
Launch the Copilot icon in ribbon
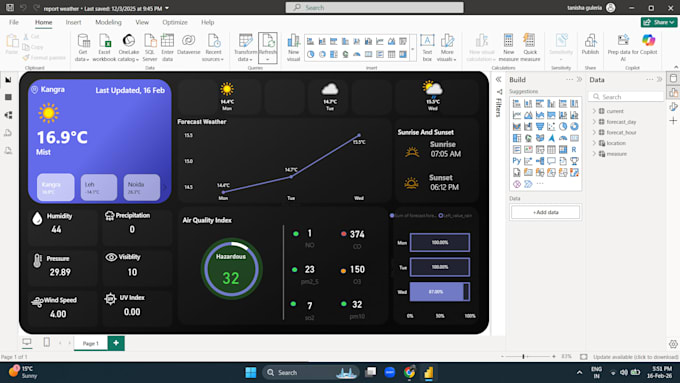tap(649, 40)
